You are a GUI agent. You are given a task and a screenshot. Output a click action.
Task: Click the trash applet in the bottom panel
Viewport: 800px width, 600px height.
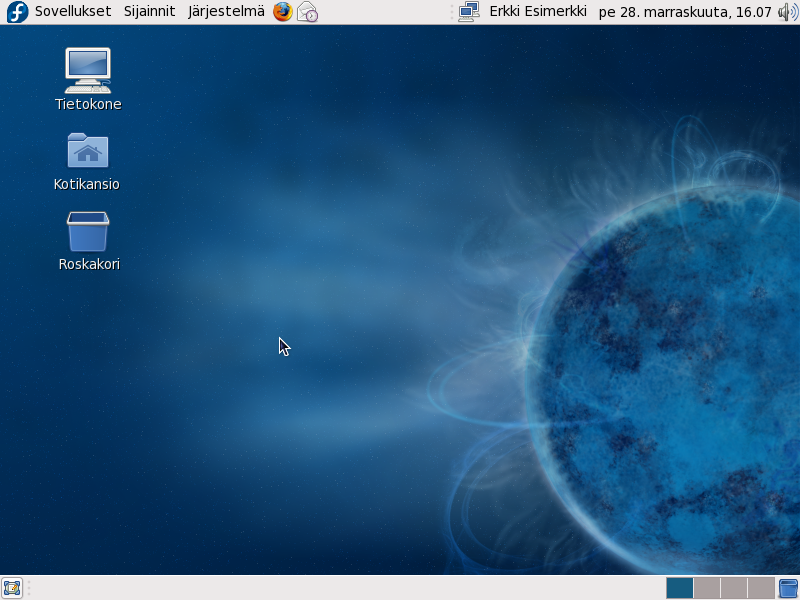788,588
